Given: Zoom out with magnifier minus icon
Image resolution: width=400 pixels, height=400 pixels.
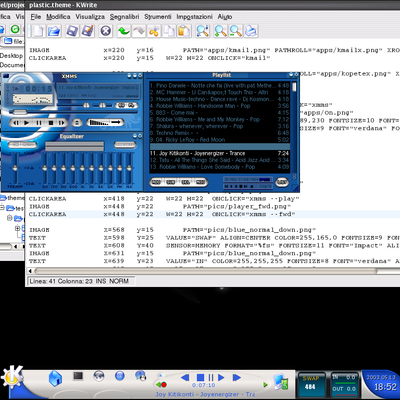Looking at the screenshot, I should pyautogui.click(x=236, y=31).
